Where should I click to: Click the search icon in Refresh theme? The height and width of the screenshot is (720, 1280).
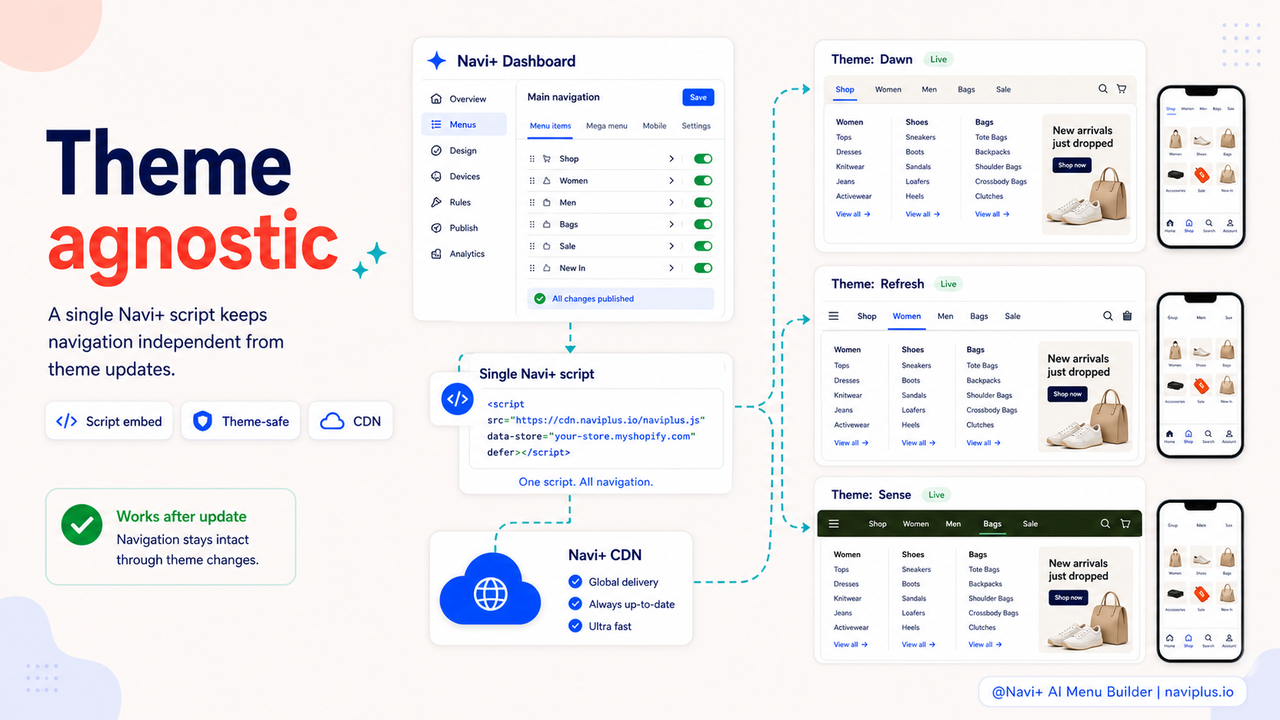pyautogui.click(x=1108, y=316)
